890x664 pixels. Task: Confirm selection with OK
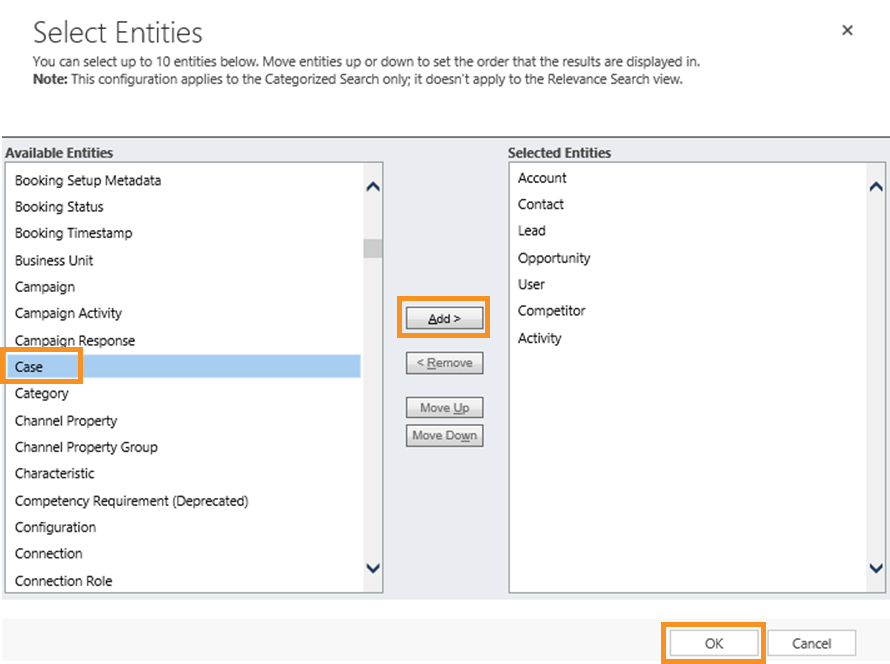coord(713,643)
